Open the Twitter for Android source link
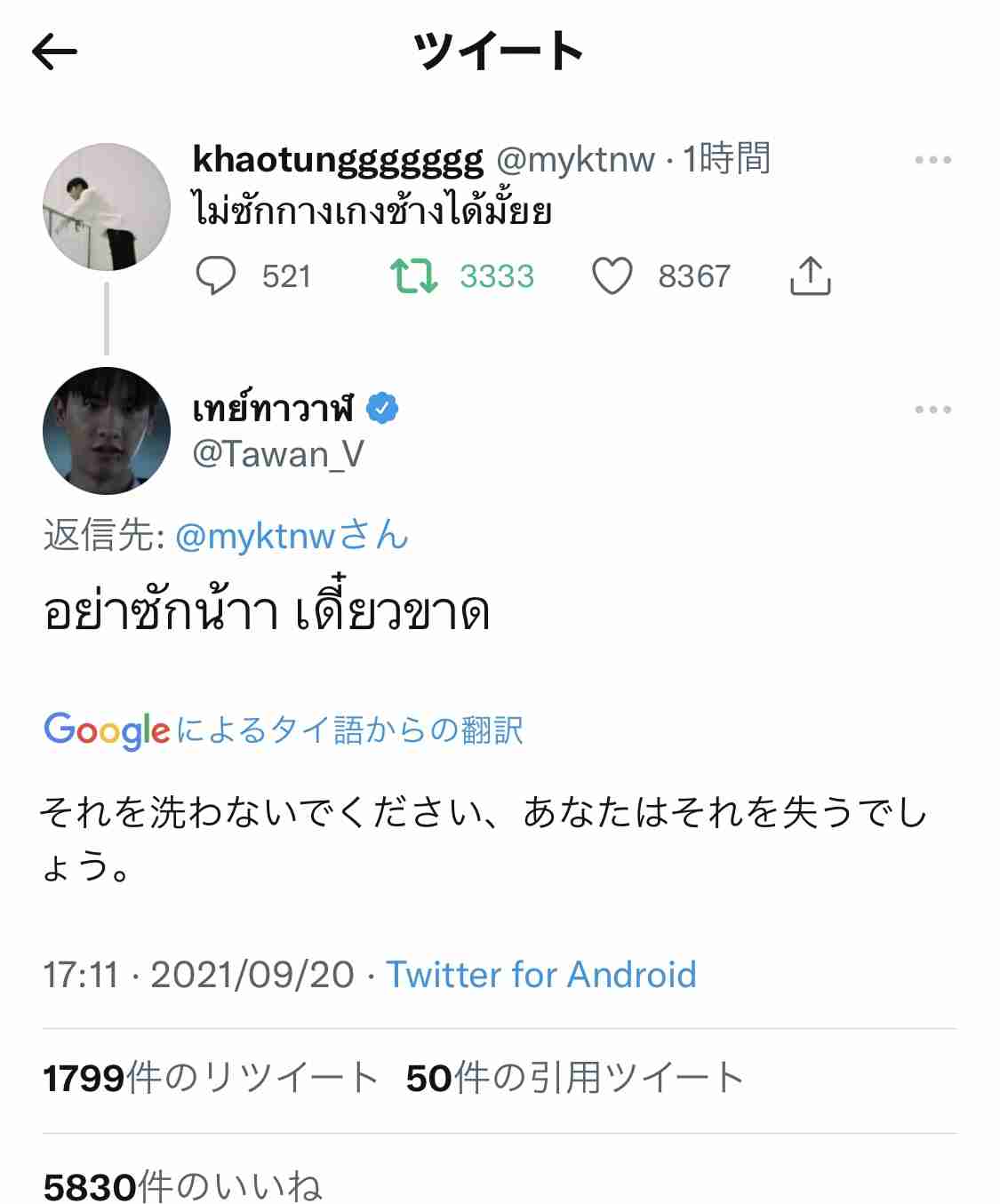This screenshot has height=1204, width=1000. [540, 975]
